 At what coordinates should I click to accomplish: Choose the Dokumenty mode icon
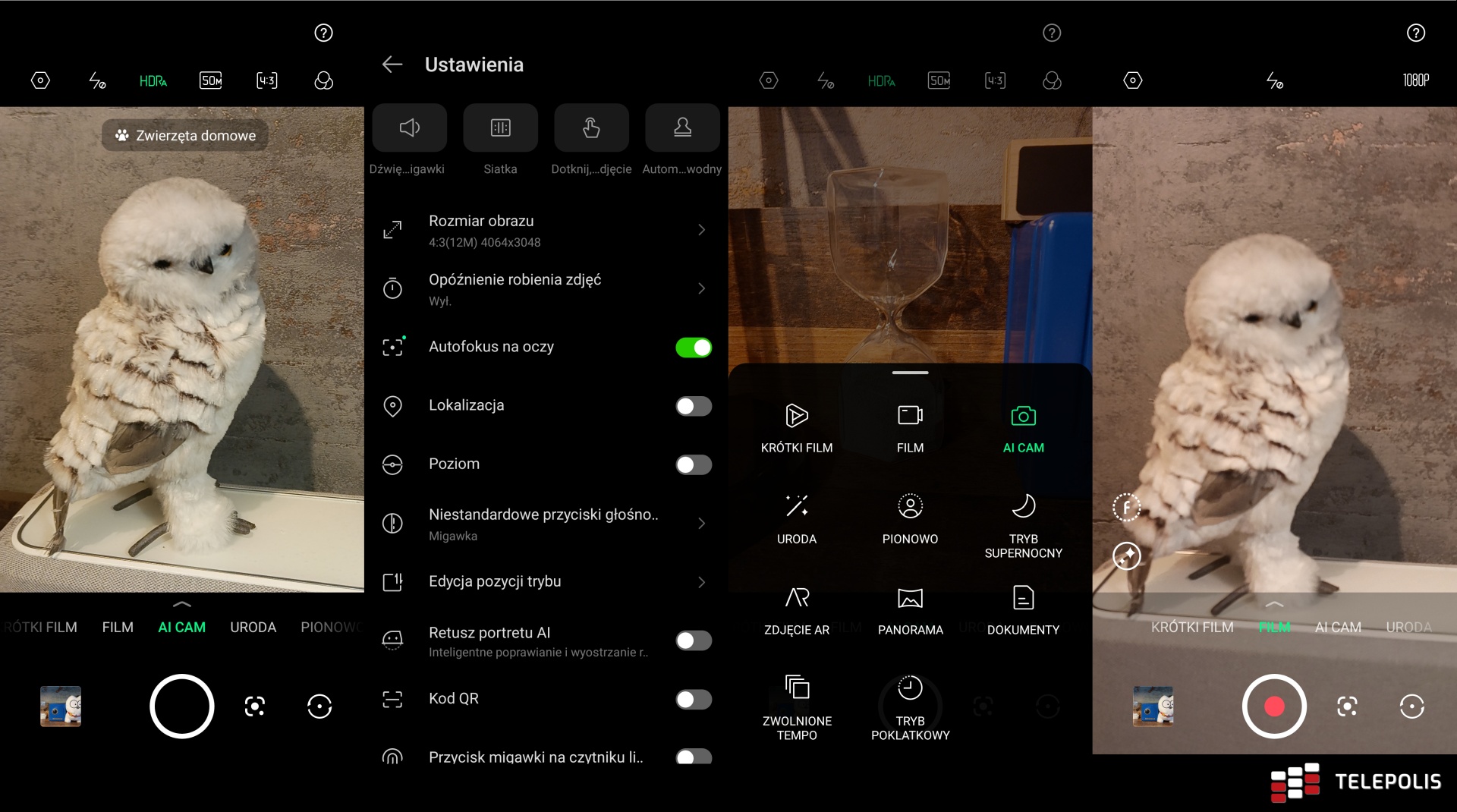[x=1023, y=598]
